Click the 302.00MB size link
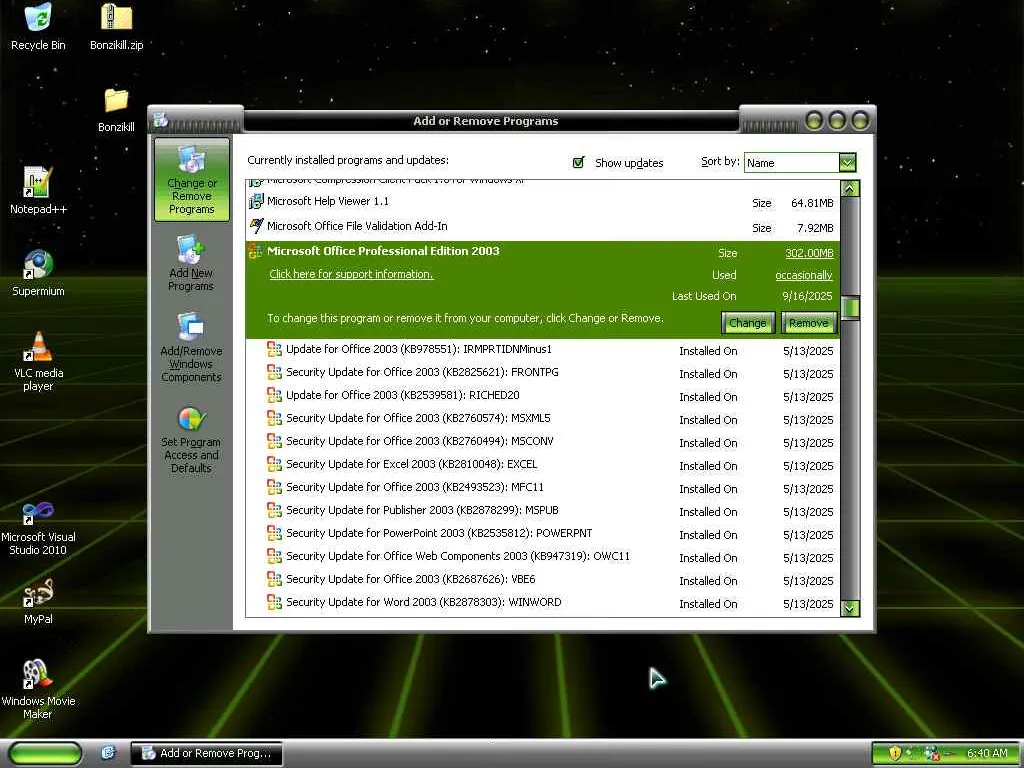 809,253
